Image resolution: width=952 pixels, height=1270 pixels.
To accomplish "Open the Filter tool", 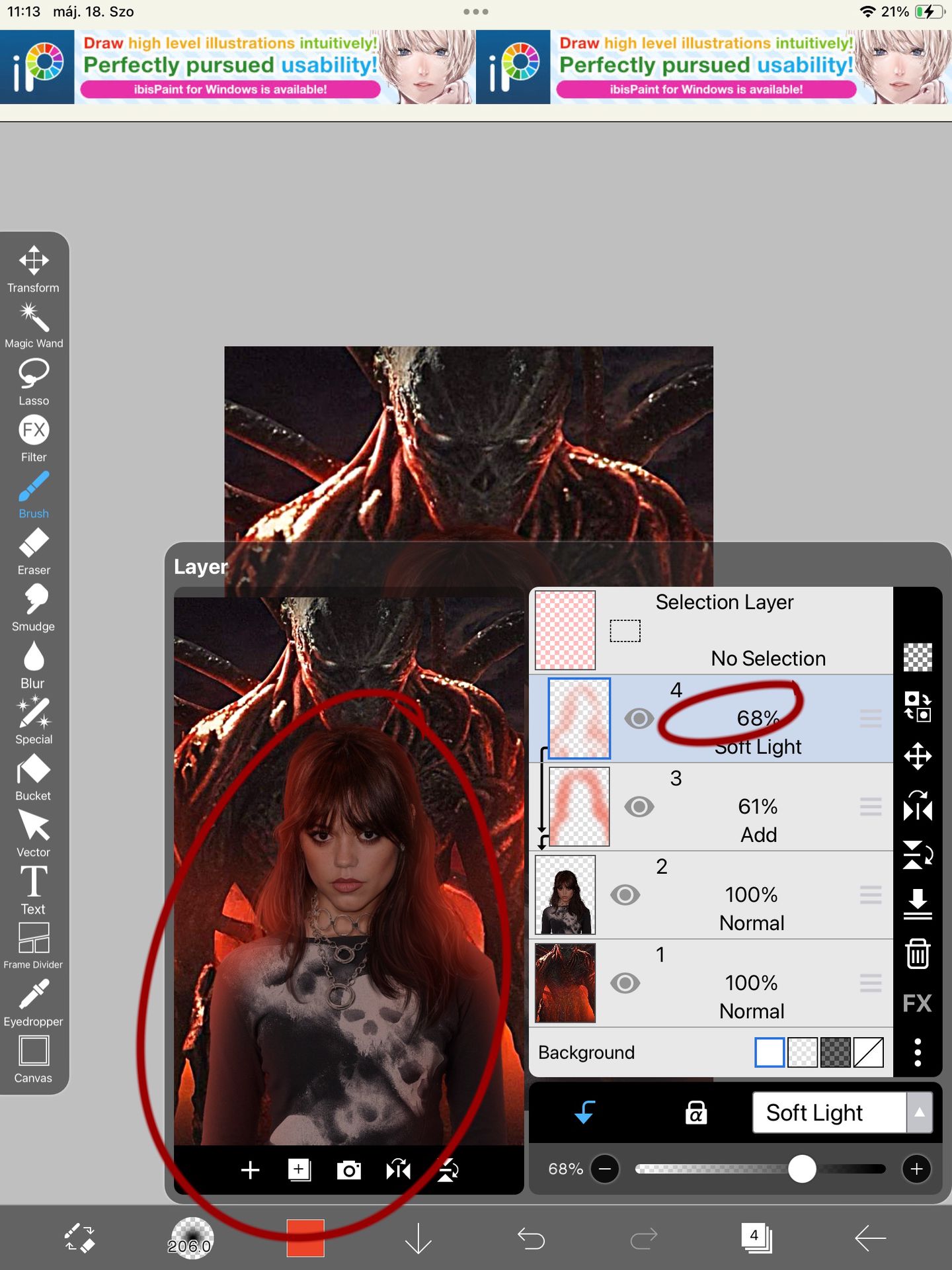I will pos(34,439).
